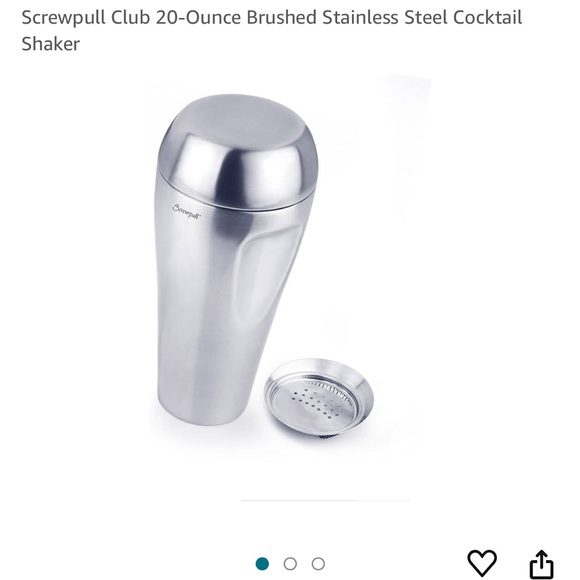Tap the round strainer cap in photo
This screenshot has height=580, width=580.
point(319,399)
